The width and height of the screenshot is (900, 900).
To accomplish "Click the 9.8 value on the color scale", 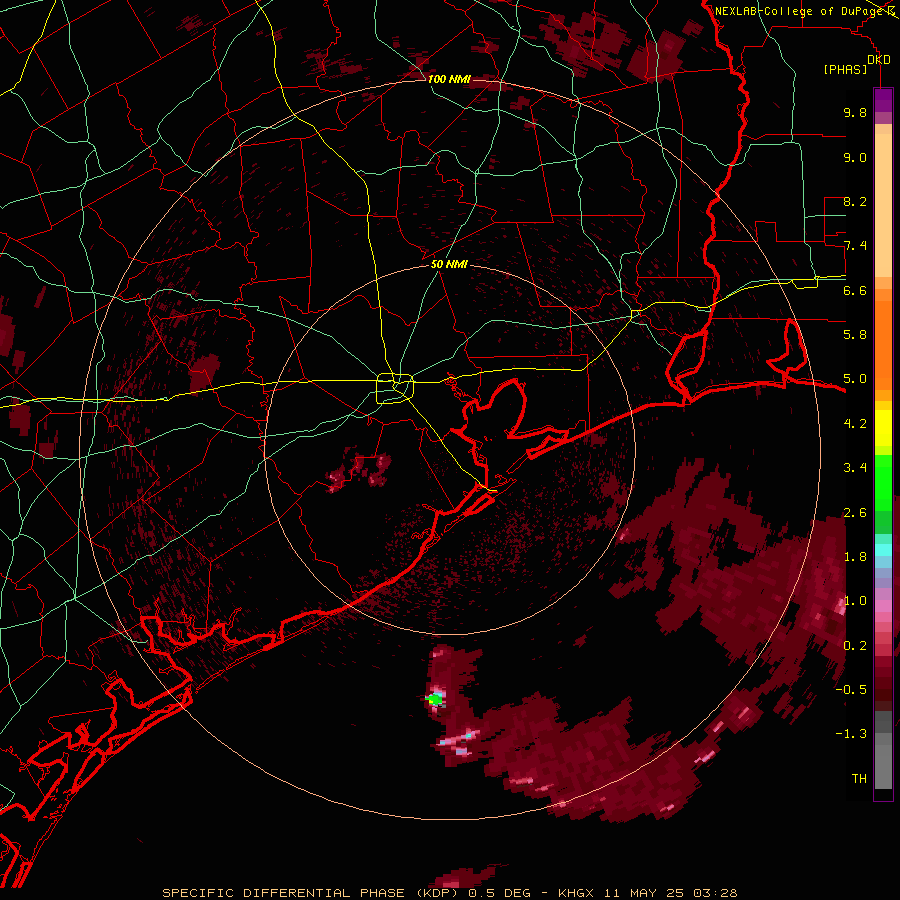I will (855, 112).
